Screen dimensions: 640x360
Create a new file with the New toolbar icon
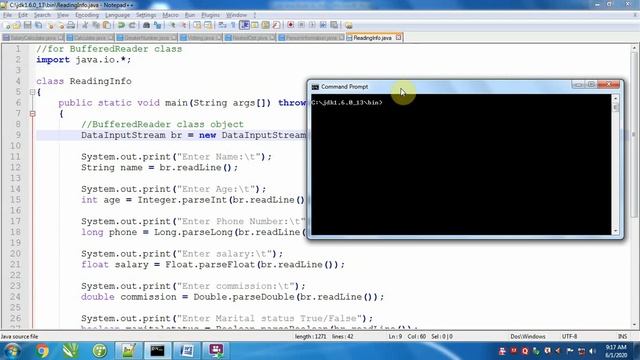point(7,25)
